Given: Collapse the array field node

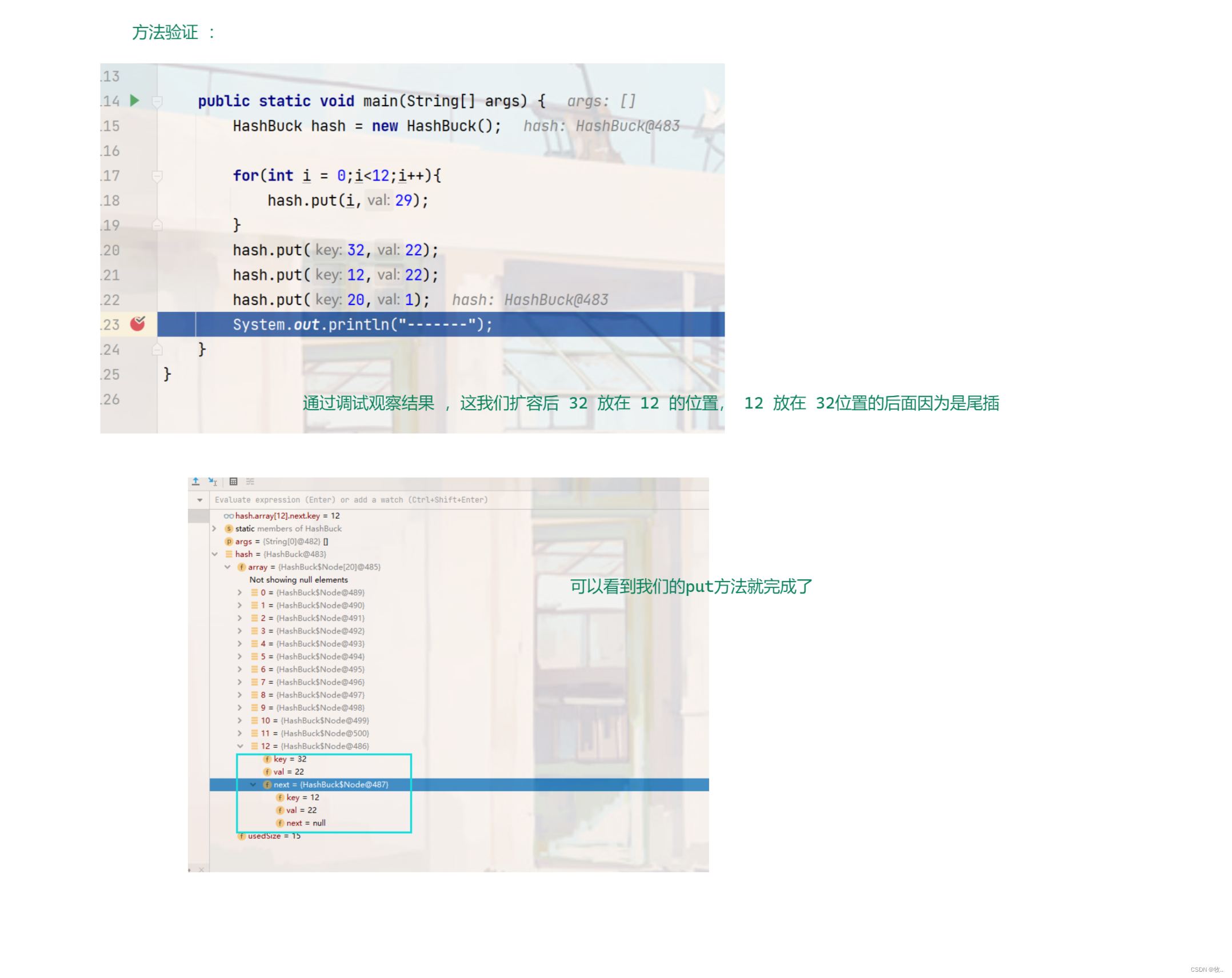Looking at the screenshot, I should (x=227, y=567).
